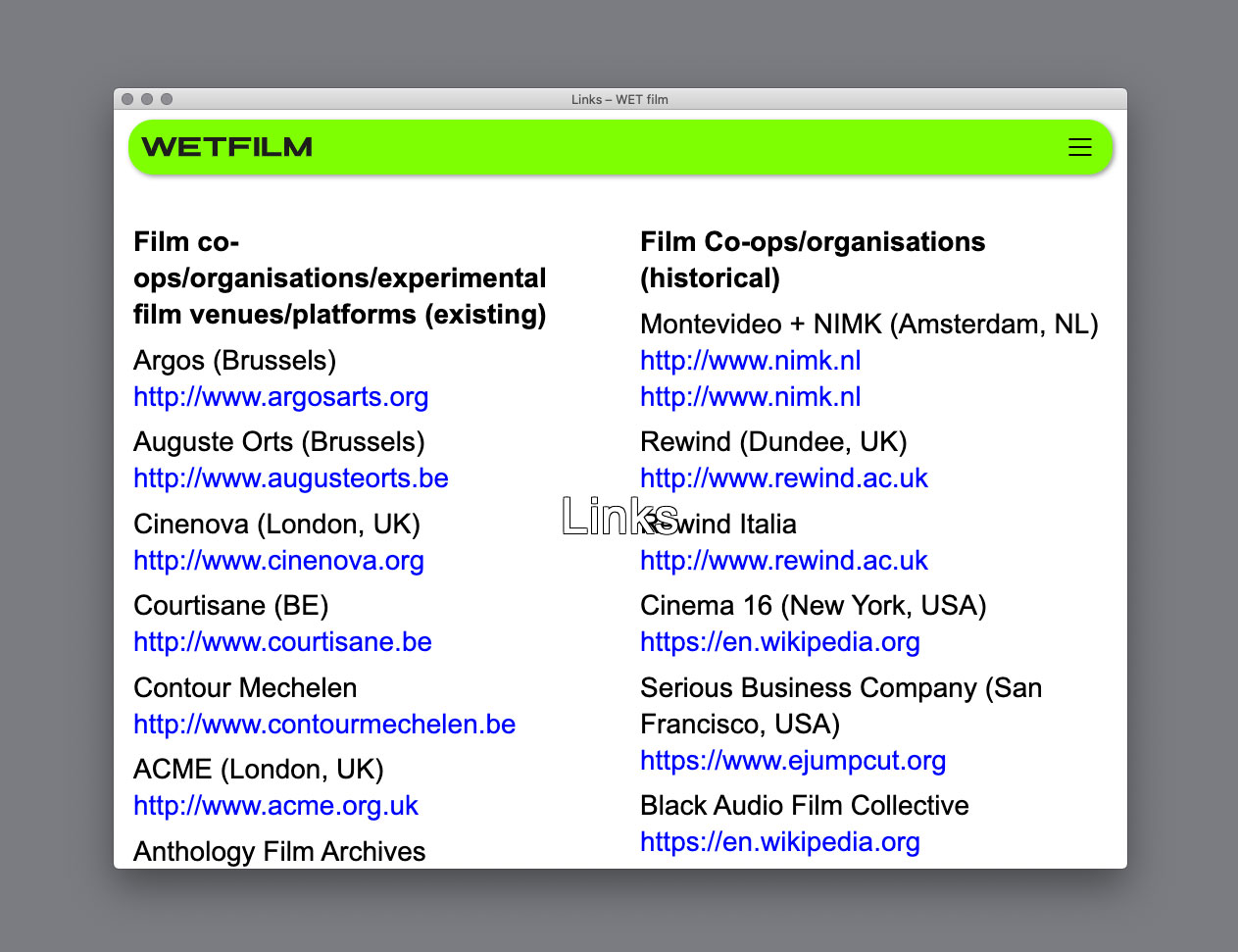Close the window with the first titlebar button
This screenshot has width=1238, height=952.
coord(127,99)
